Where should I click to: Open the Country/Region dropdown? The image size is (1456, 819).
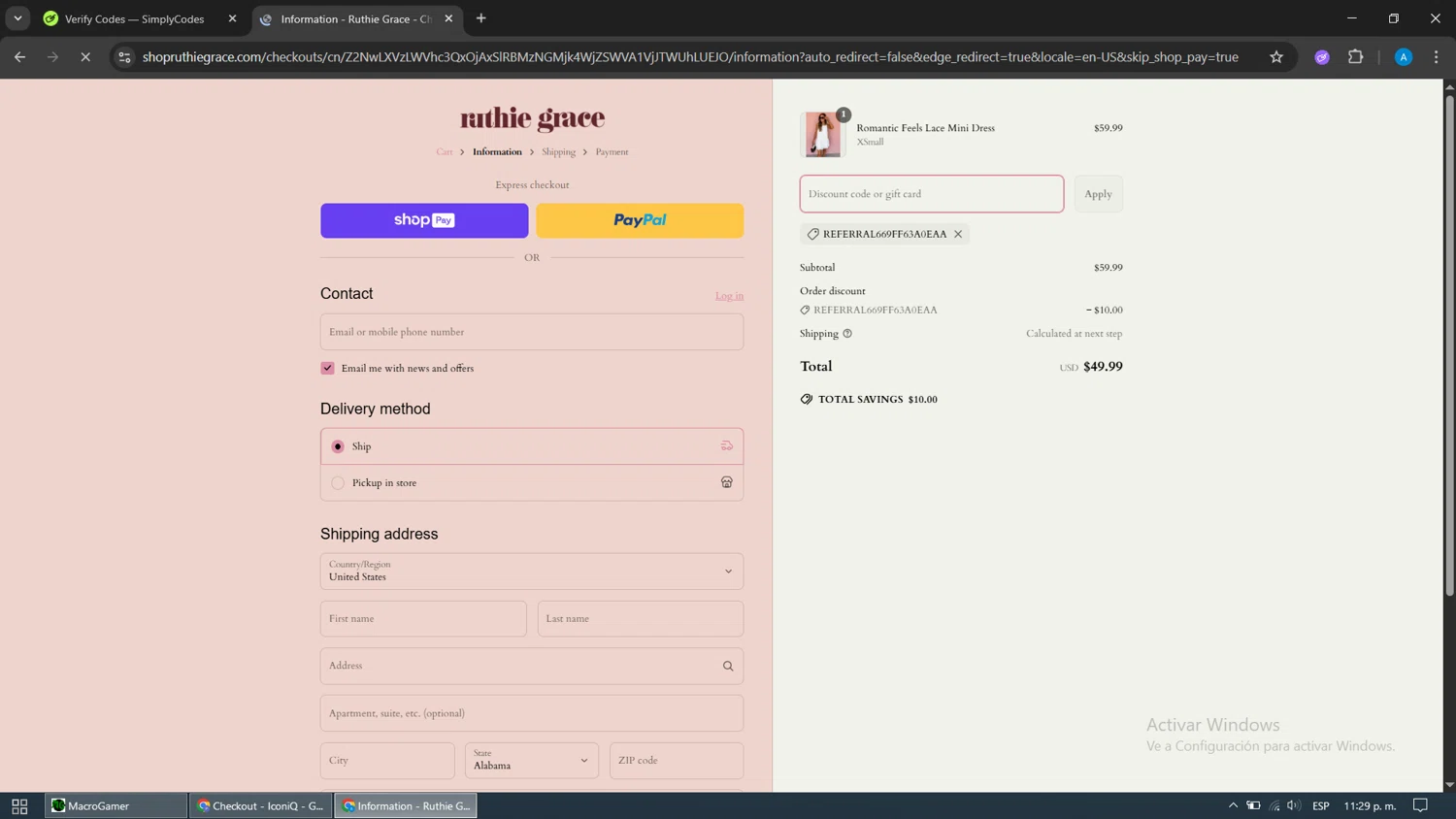pos(532,572)
